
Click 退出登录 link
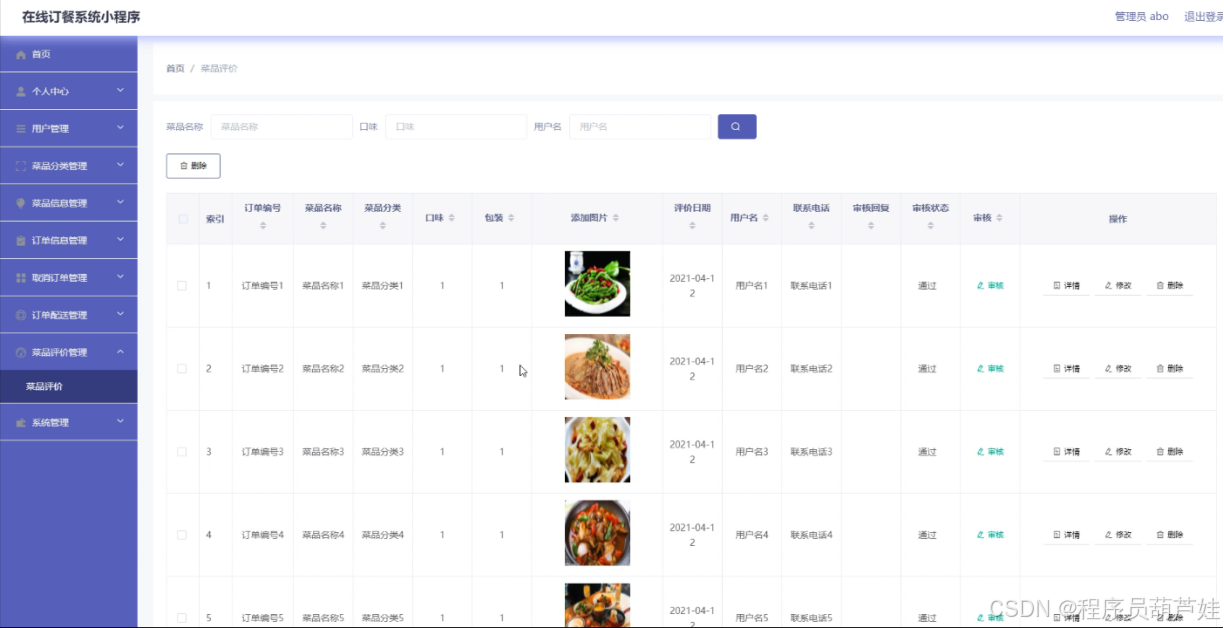[x=1203, y=17]
